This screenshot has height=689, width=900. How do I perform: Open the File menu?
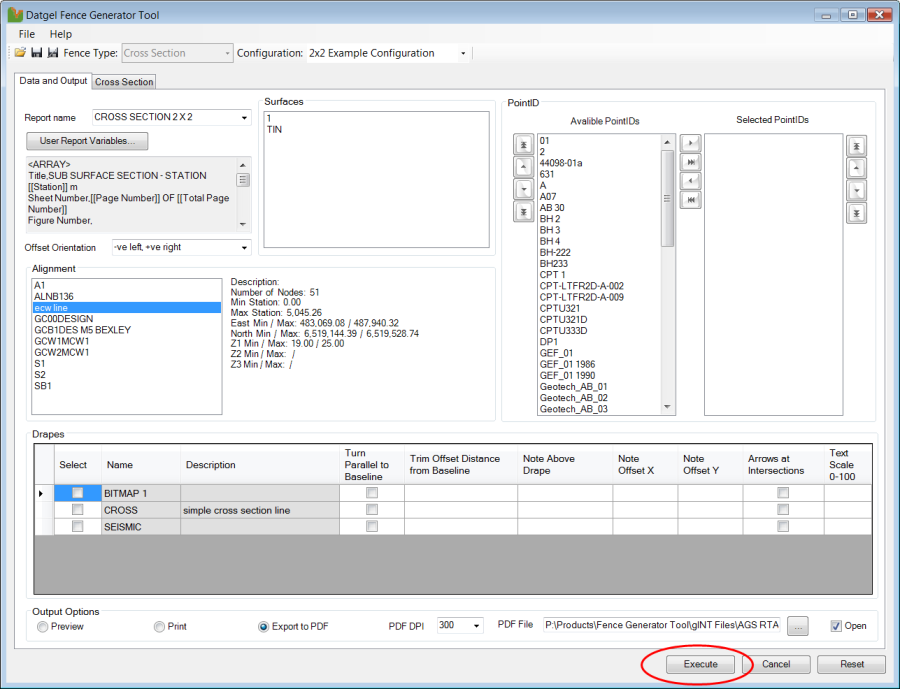point(27,34)
